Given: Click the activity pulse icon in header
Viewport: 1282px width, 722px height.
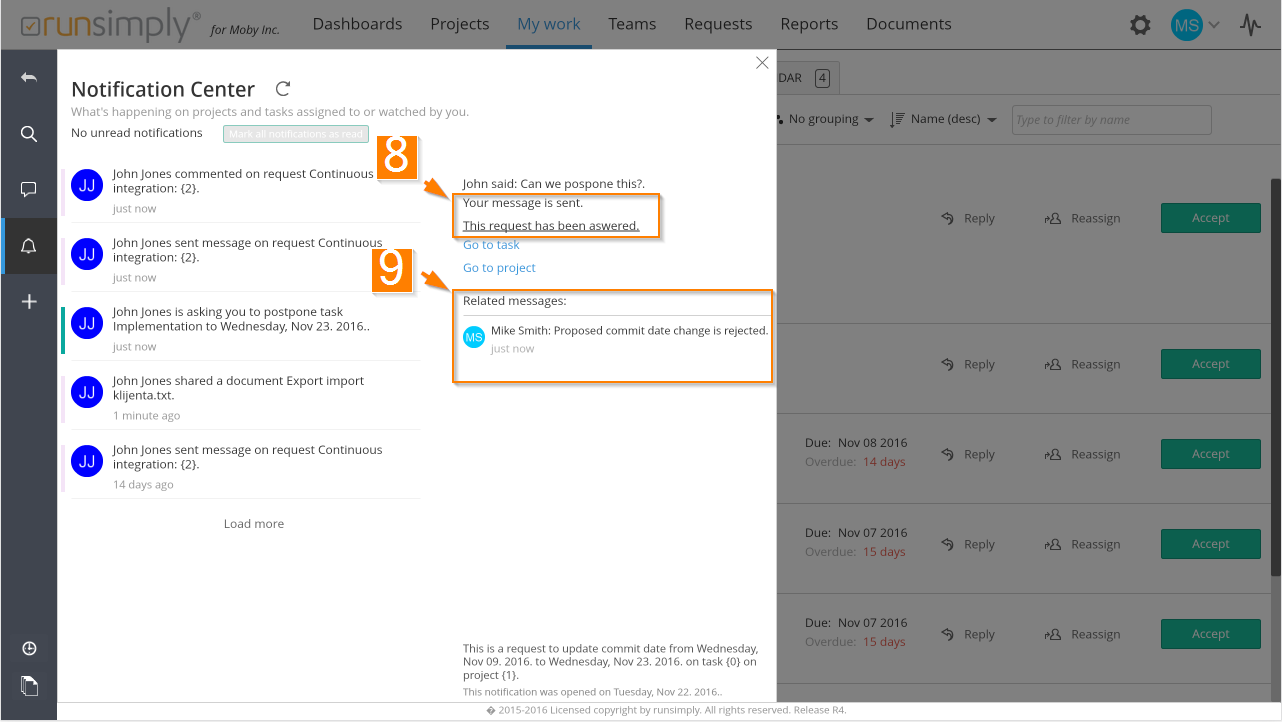Looking at the screenshot, I should tap(1250, 25).
